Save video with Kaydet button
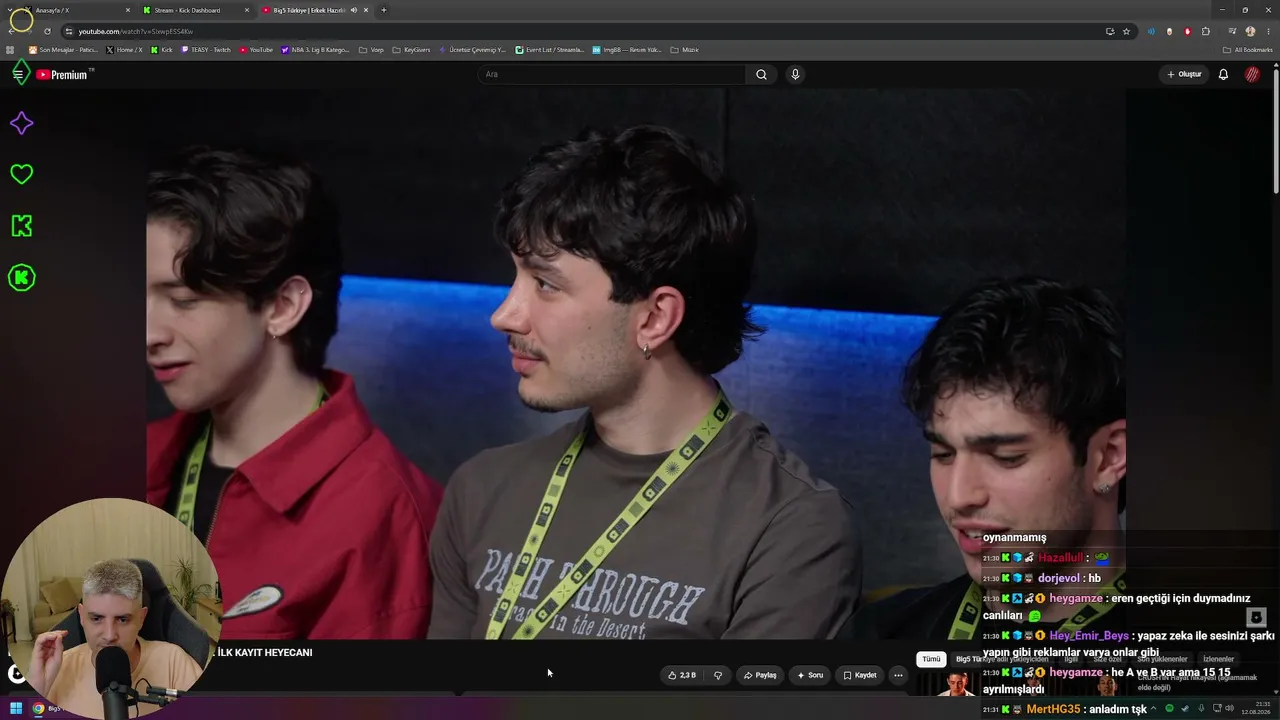1280x720 pixels. tap(860, 675)
